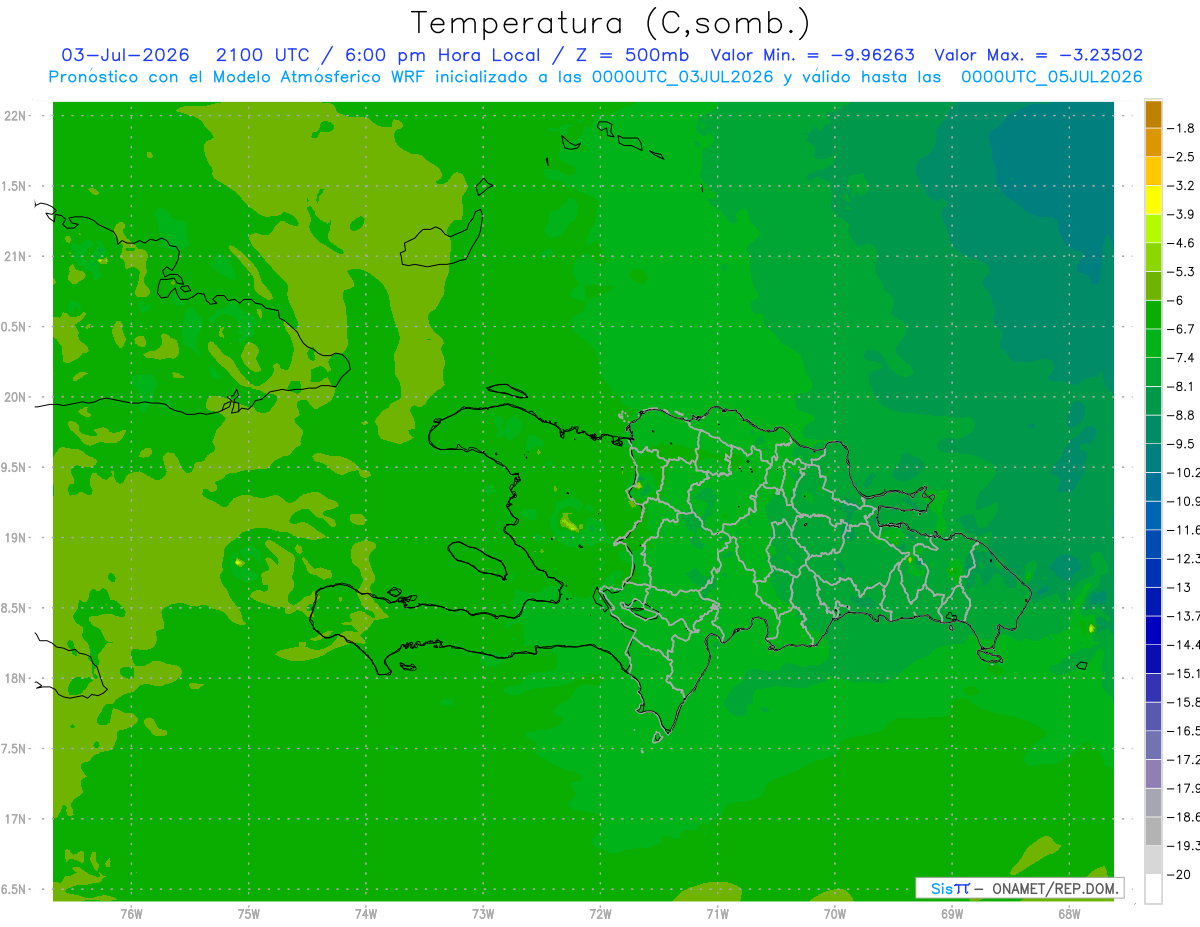The width and height of the screenshot is (1200, 927).
Task: Select the date text "03-Jul-2026"
Action: coord(126,55)
